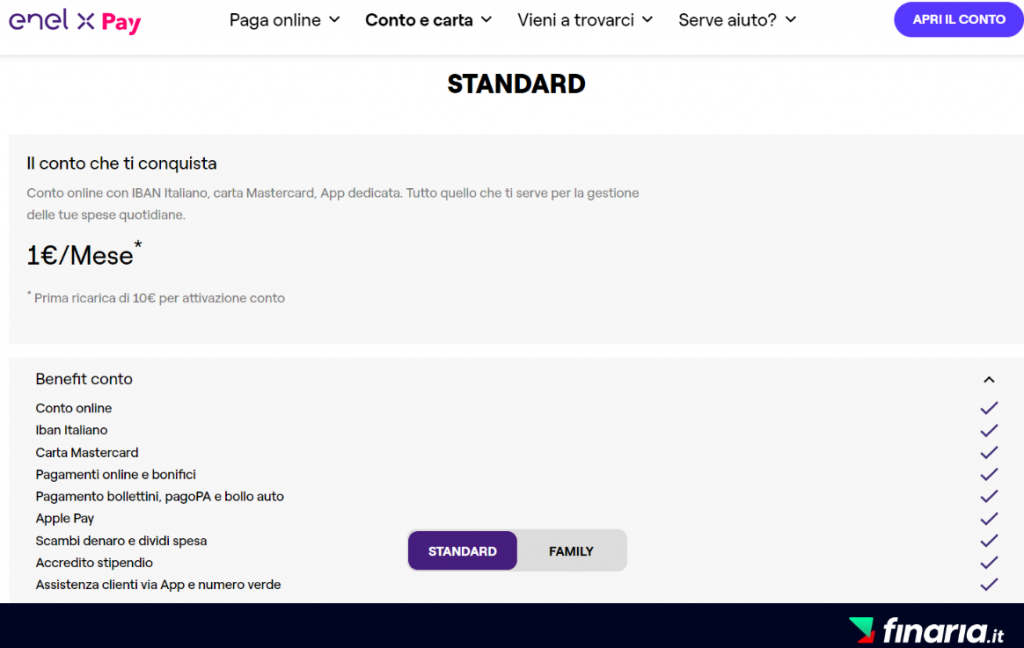Expand the Vieni a trovarci dropdown
Viewport: 1024px width, 648px height.
tap(585, 20)
